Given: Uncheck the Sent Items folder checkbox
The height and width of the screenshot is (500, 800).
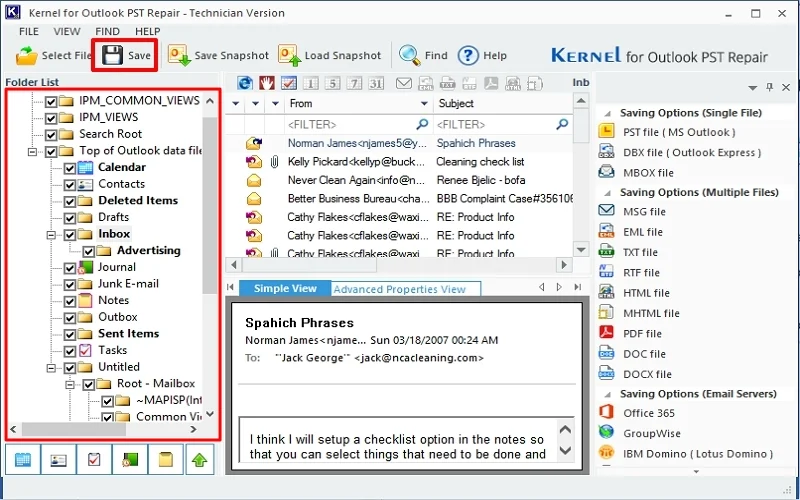Looking at the screenshot, I should click(70, 334).
